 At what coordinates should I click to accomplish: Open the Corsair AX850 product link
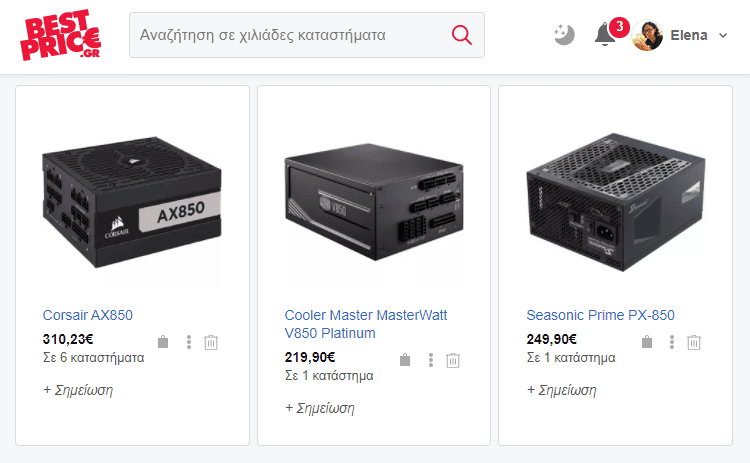(x=88, y=315)
